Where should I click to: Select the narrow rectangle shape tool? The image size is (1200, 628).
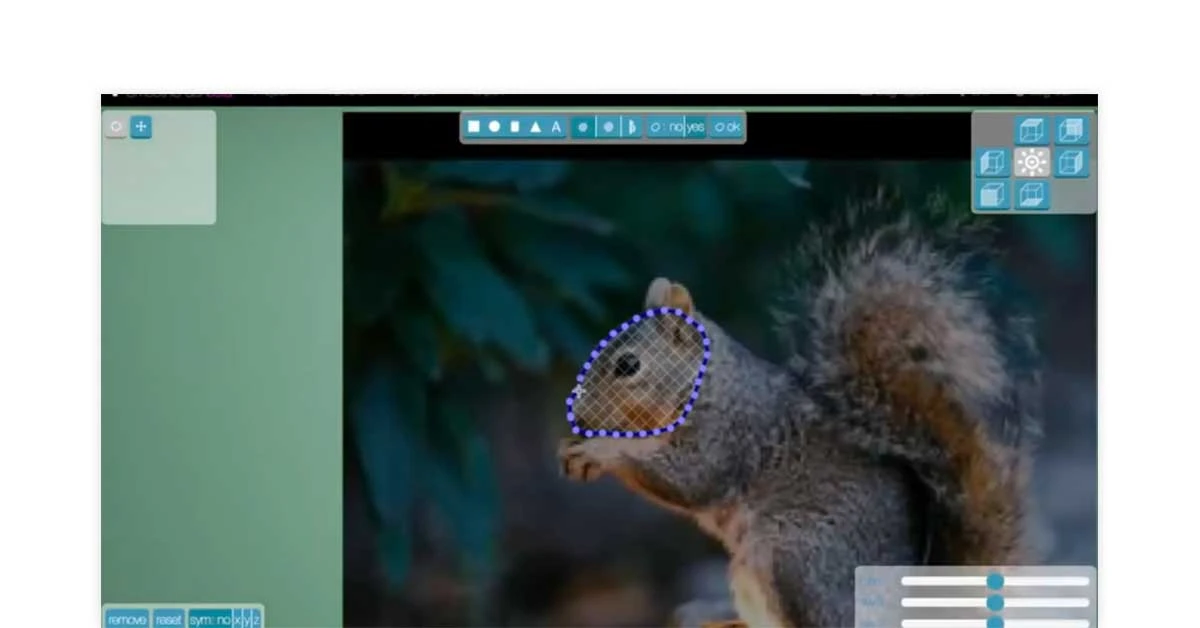coord(515,127)
